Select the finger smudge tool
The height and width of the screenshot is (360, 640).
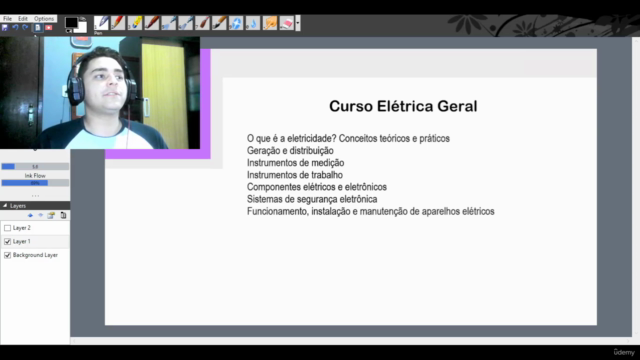coord(270,23)
